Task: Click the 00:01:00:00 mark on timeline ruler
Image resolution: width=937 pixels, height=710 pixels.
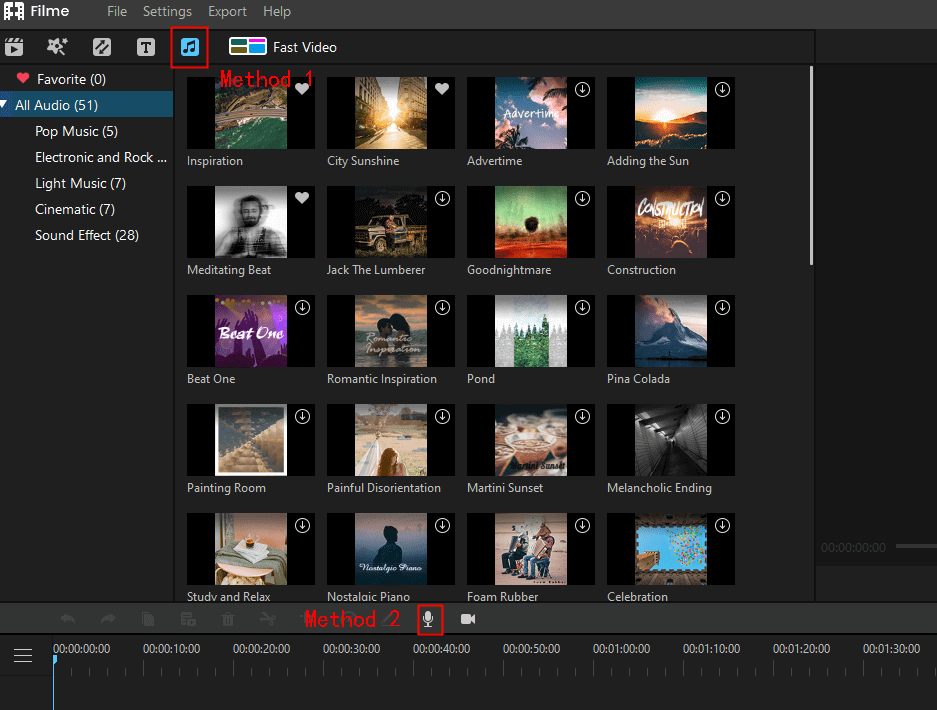Action: tap(621, 649)
